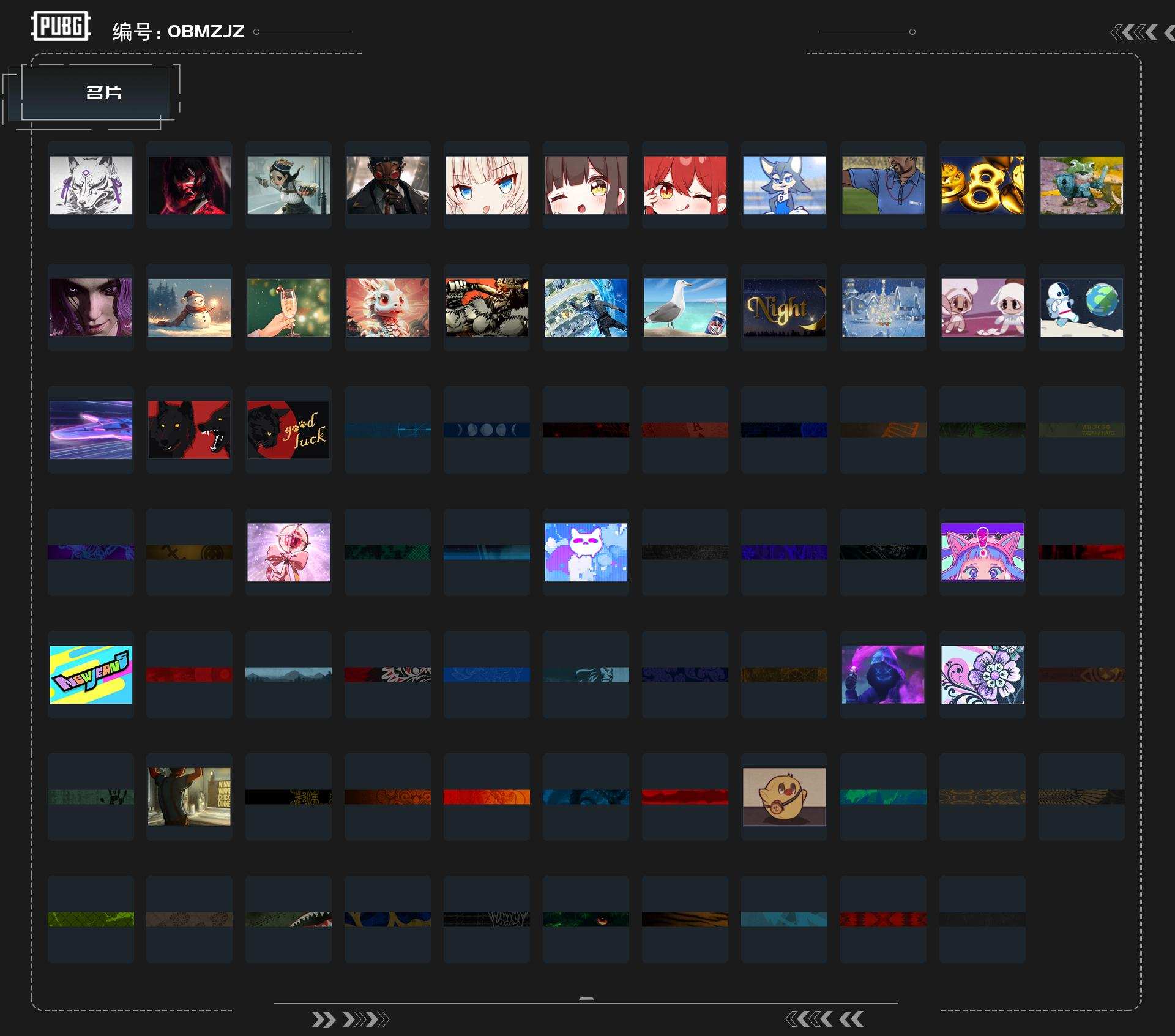
Task: Pick the tiger stripe banner strip
Action: pyautogui.click(x=685, y=919)
